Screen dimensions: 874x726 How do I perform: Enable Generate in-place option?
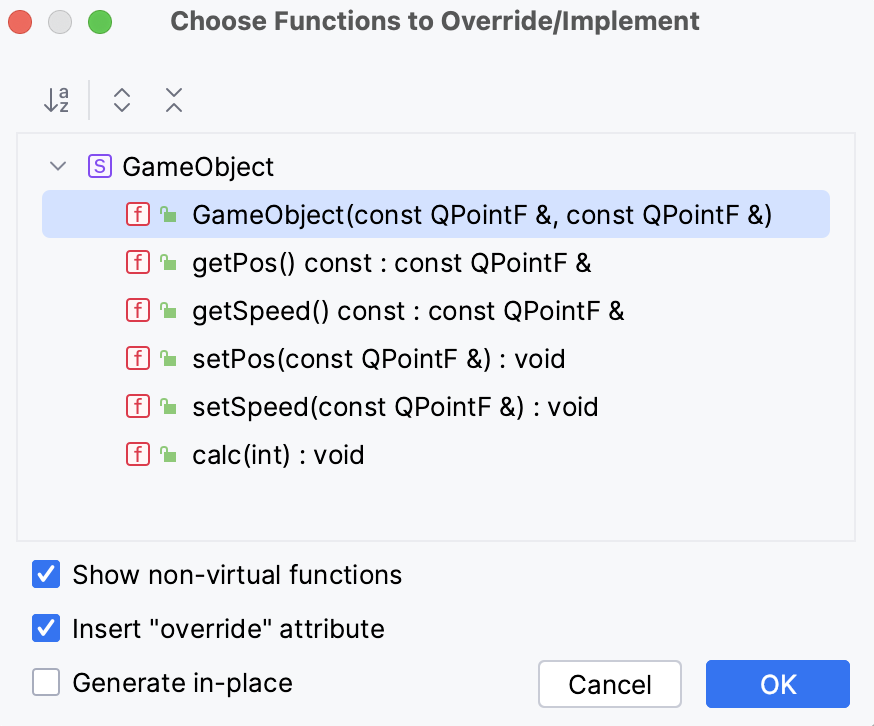pyautogui.click(x=44, y=682)
